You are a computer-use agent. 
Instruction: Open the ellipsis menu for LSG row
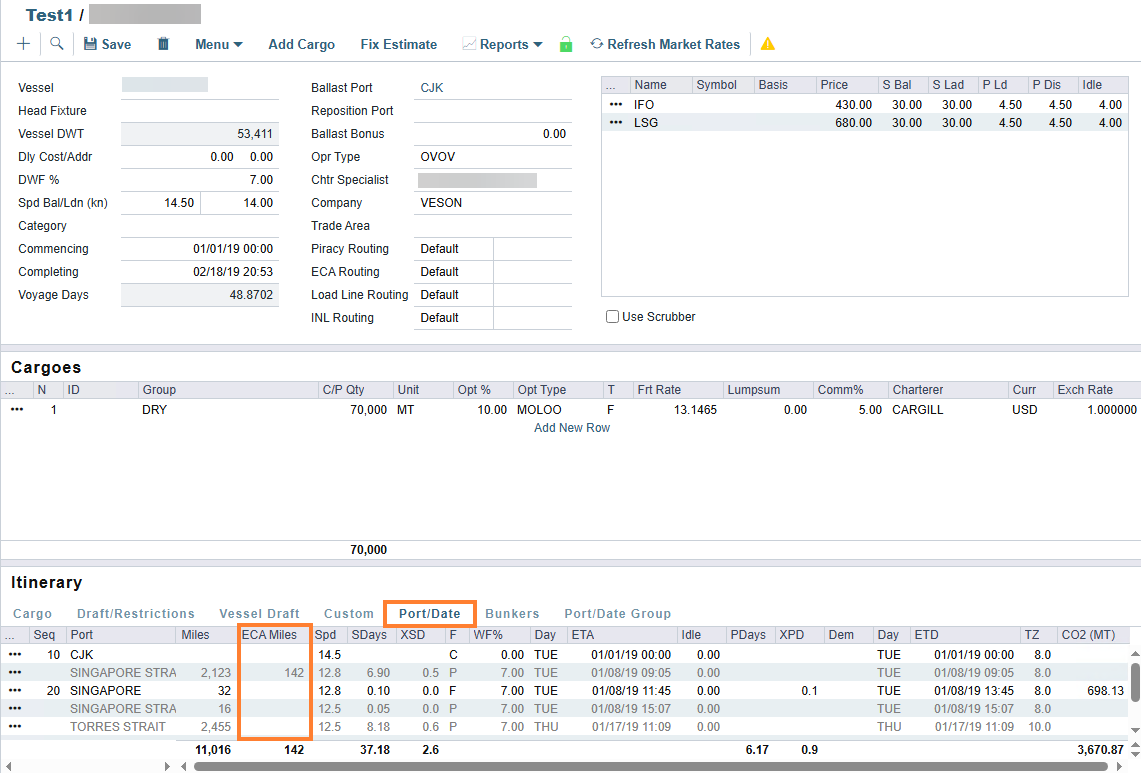tap(616, 123)
